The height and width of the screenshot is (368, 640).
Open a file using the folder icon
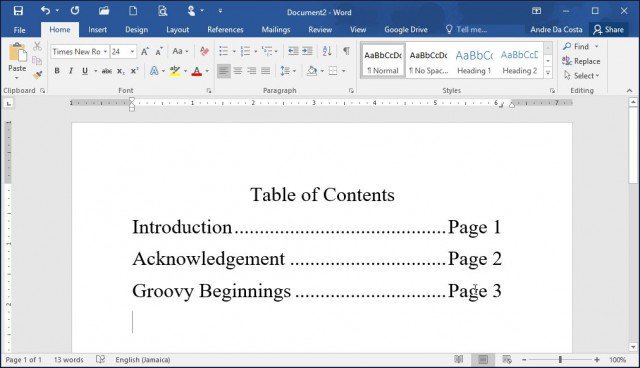(104, 11)
